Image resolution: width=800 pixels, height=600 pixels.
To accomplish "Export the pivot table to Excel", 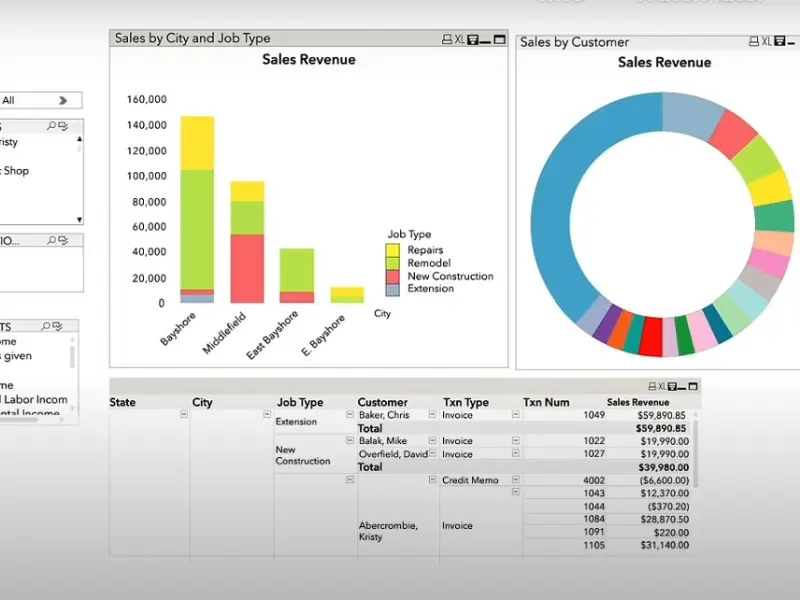I will pyautogui.click(x=660, y=386).
